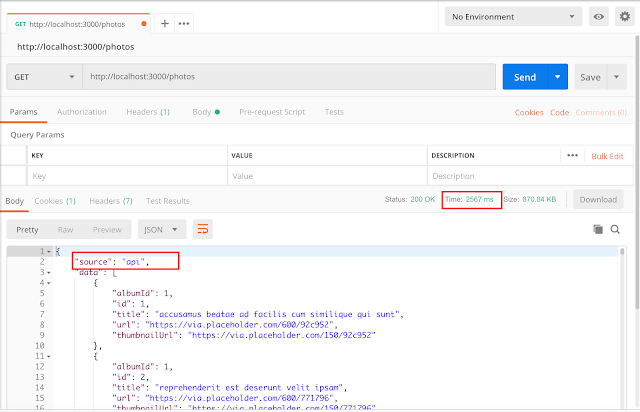640x412 pixels.
Task: Open the JSON format dropdown
Action: [x=162, y=229]
